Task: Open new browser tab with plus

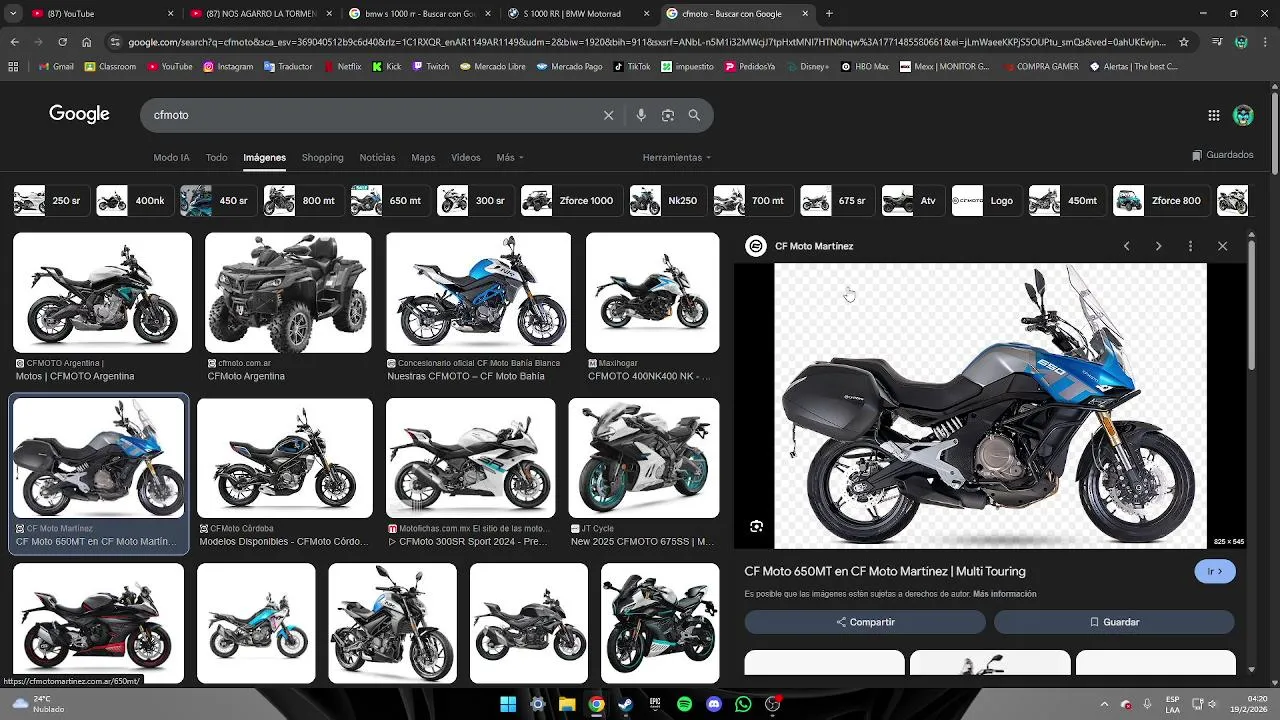Action: coord(829,14)
